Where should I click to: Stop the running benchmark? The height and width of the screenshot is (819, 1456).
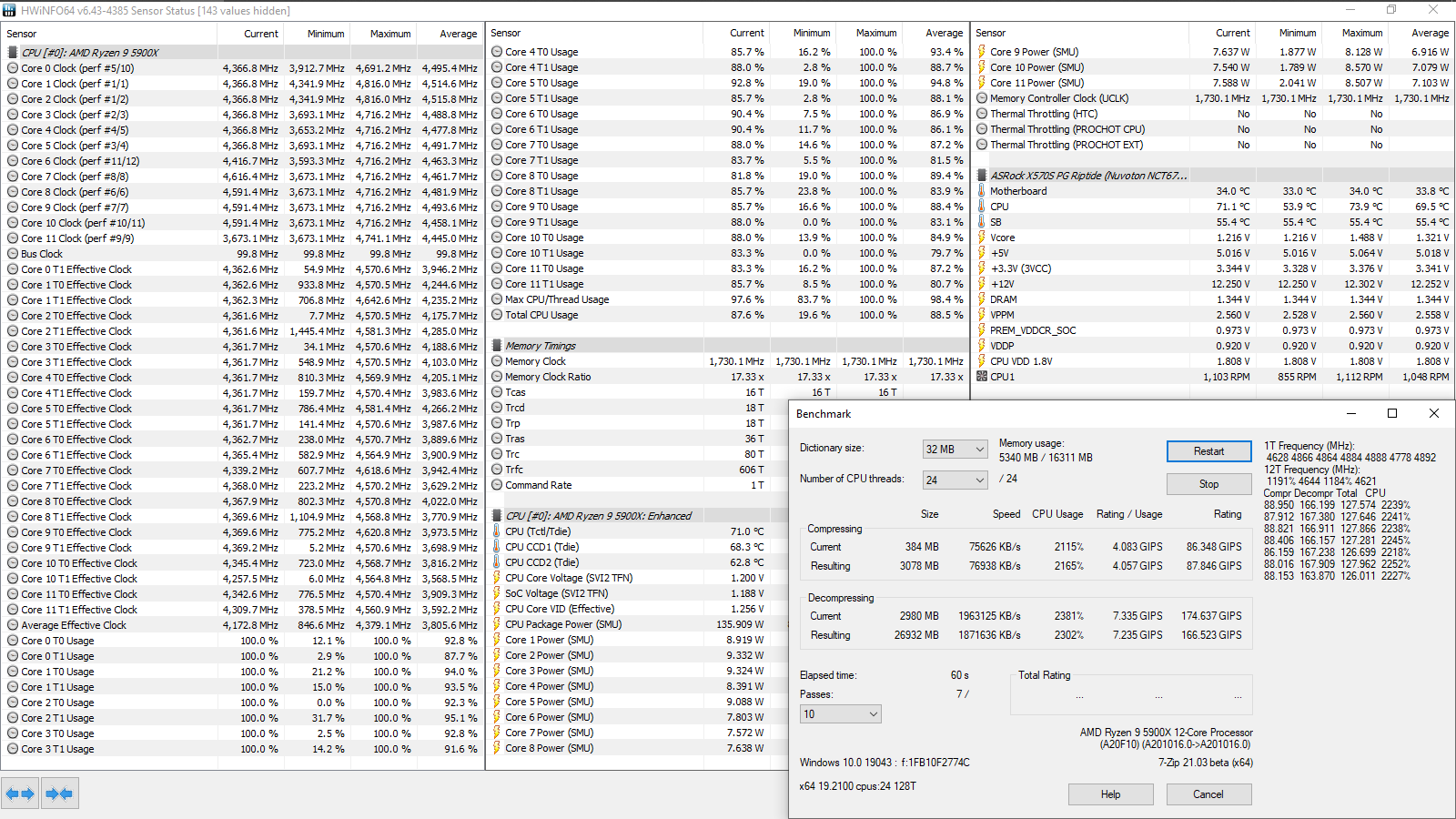coord(1208,484)
